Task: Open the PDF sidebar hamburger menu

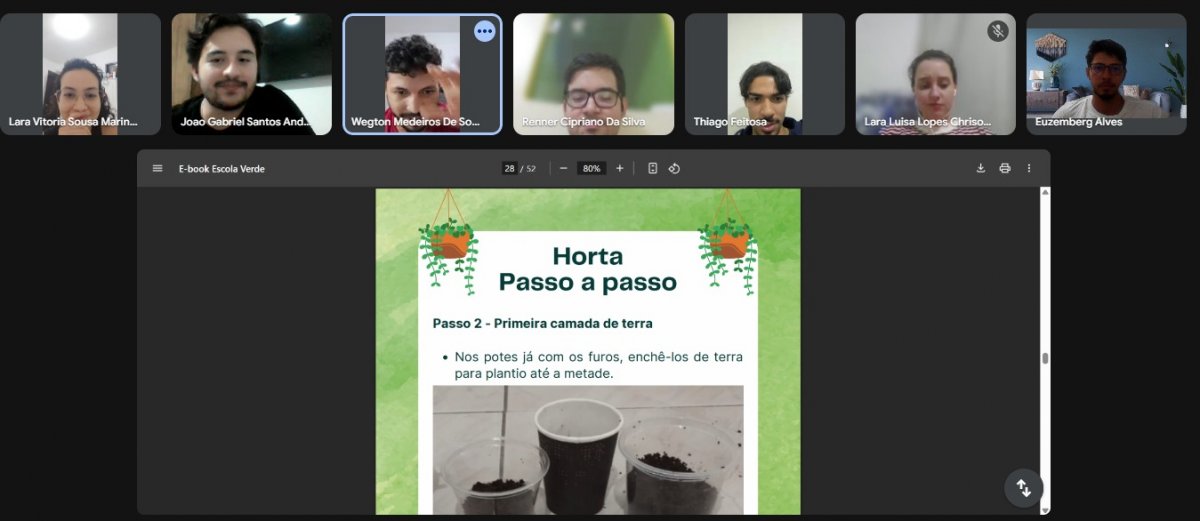Action: 157,168
